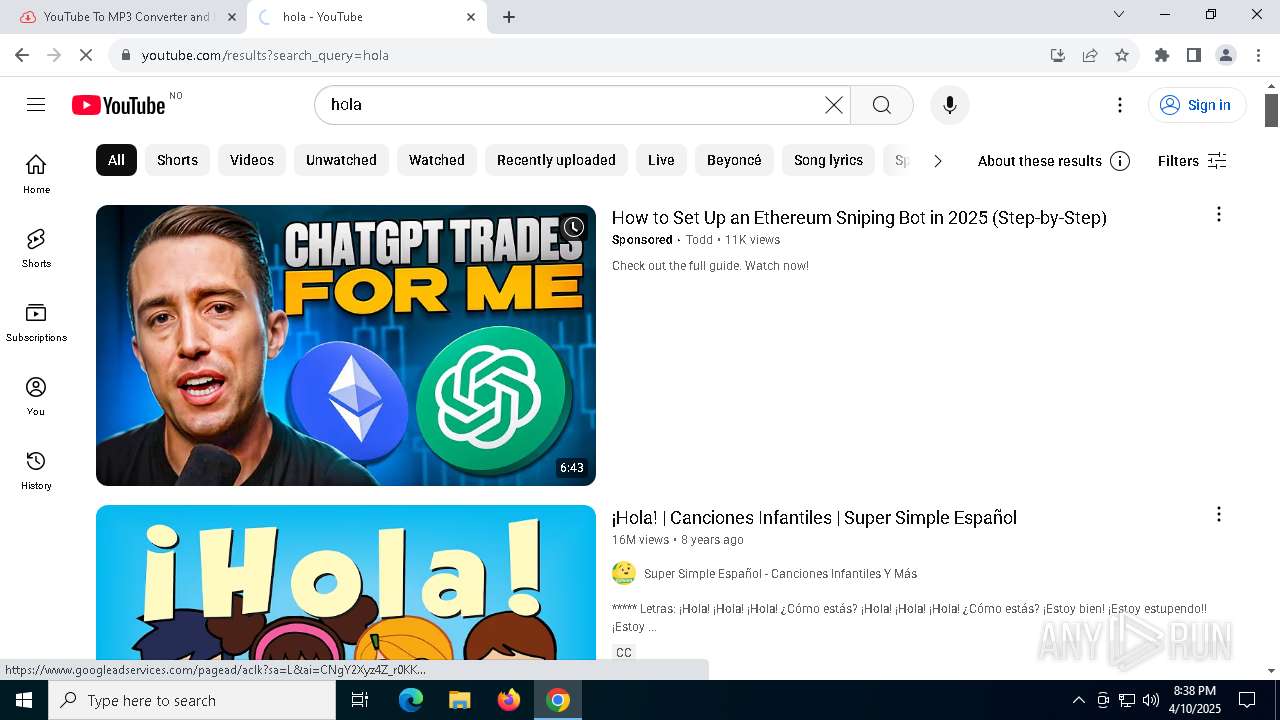Open the Chrome profile avatar icon
1280x720 pixels.
1225,55
